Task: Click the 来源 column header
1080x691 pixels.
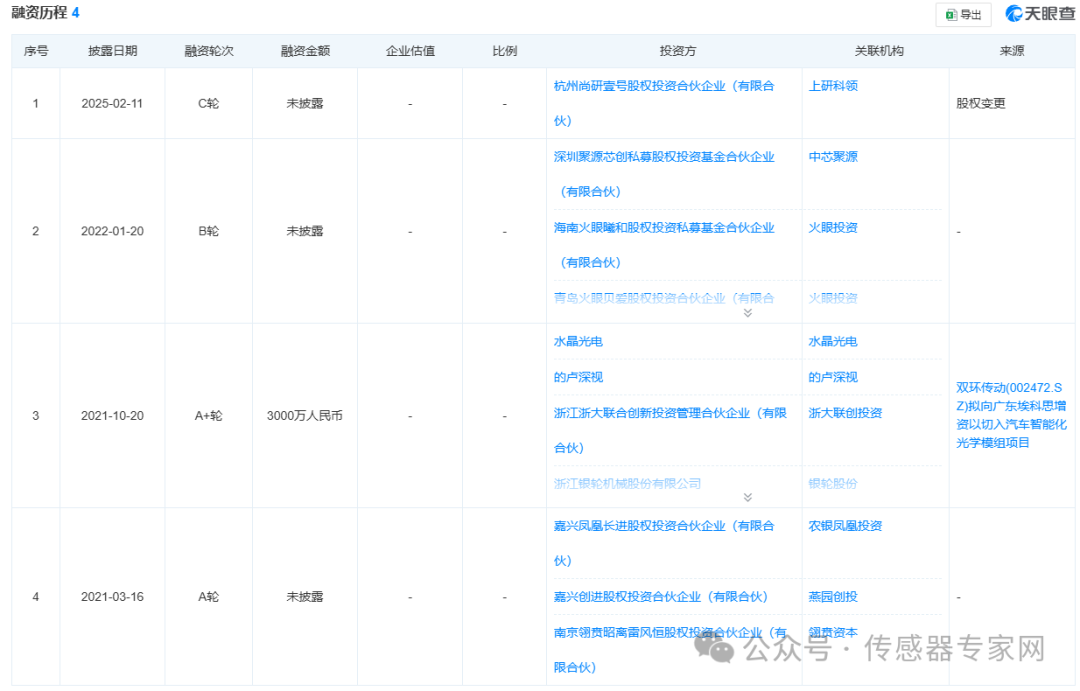Action: (x=1012, y=51)
